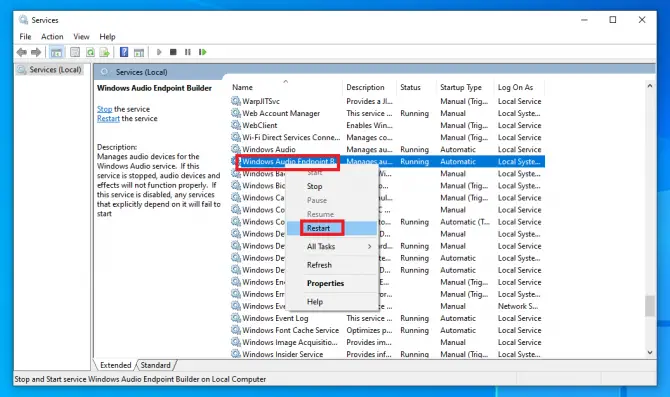
Task: Select Services (Local) tree node
Action: click(x=50, y=70)
